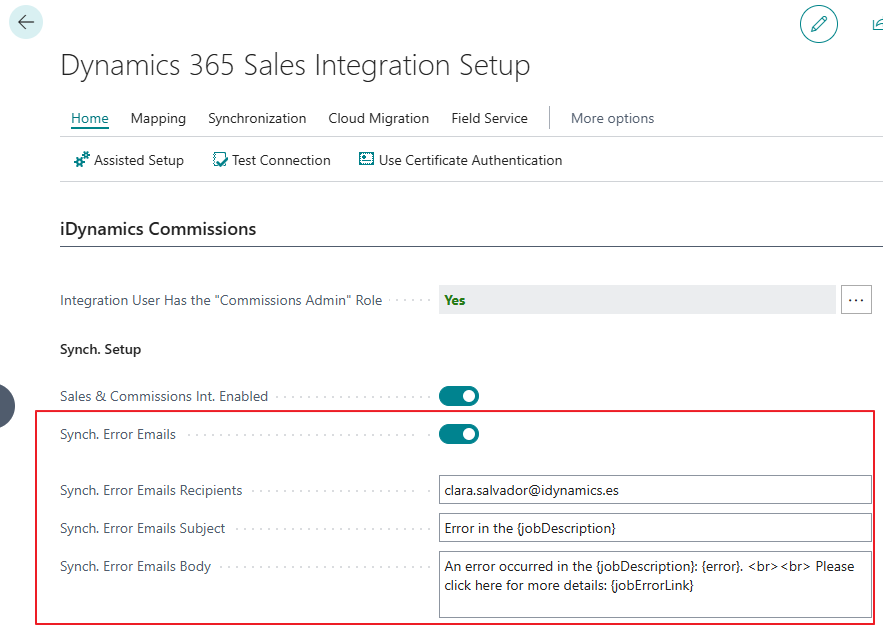Run Test Connection
The height and width of the screenshot is (631, 883).
click(x=271, y=160)
